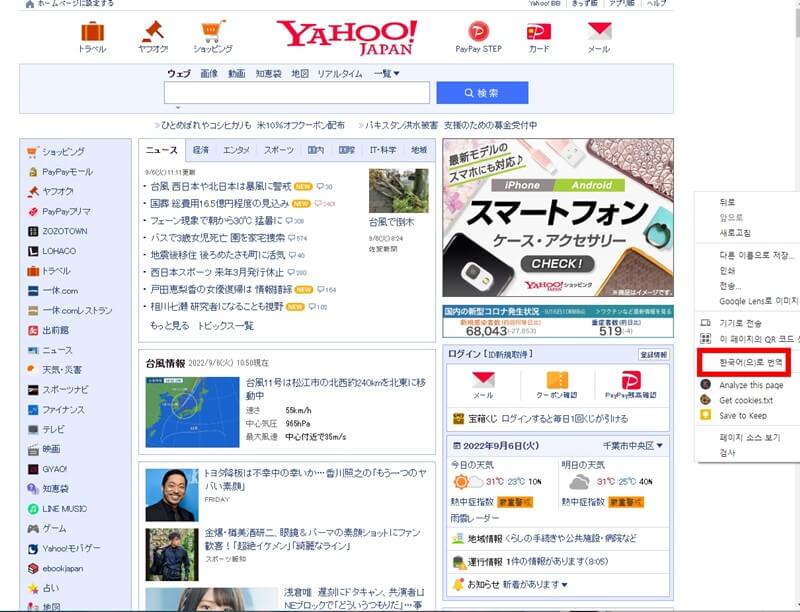Click 天気・災害 in the left sidebar
The image size is (800, 612).
click(62, 370)
